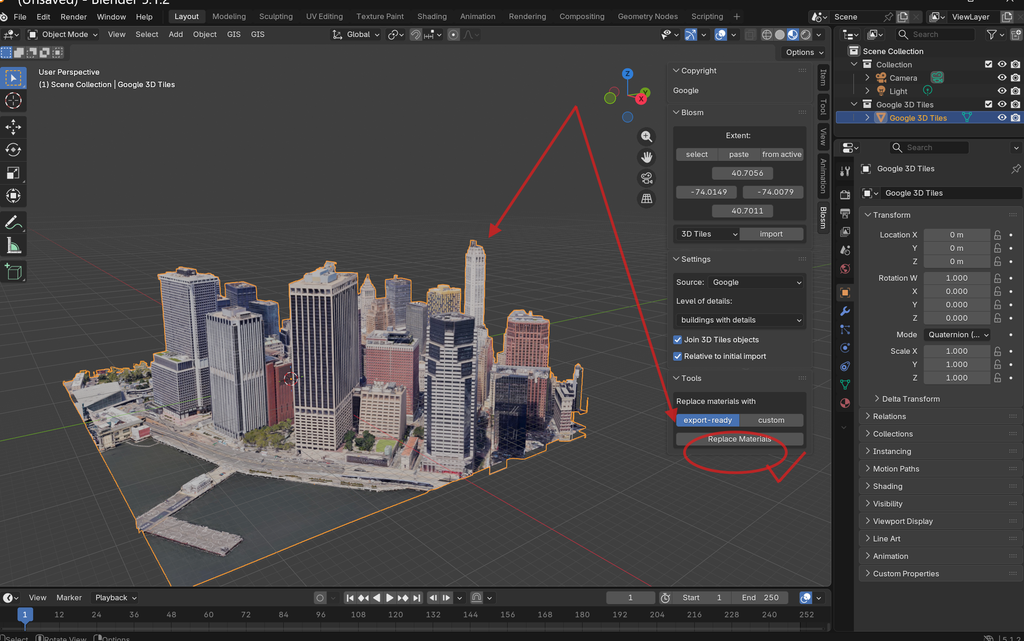The height and width of the screenshot is (641, 1024).
Task: Click the viewport zoom magnifier icon
Action: 647,136
